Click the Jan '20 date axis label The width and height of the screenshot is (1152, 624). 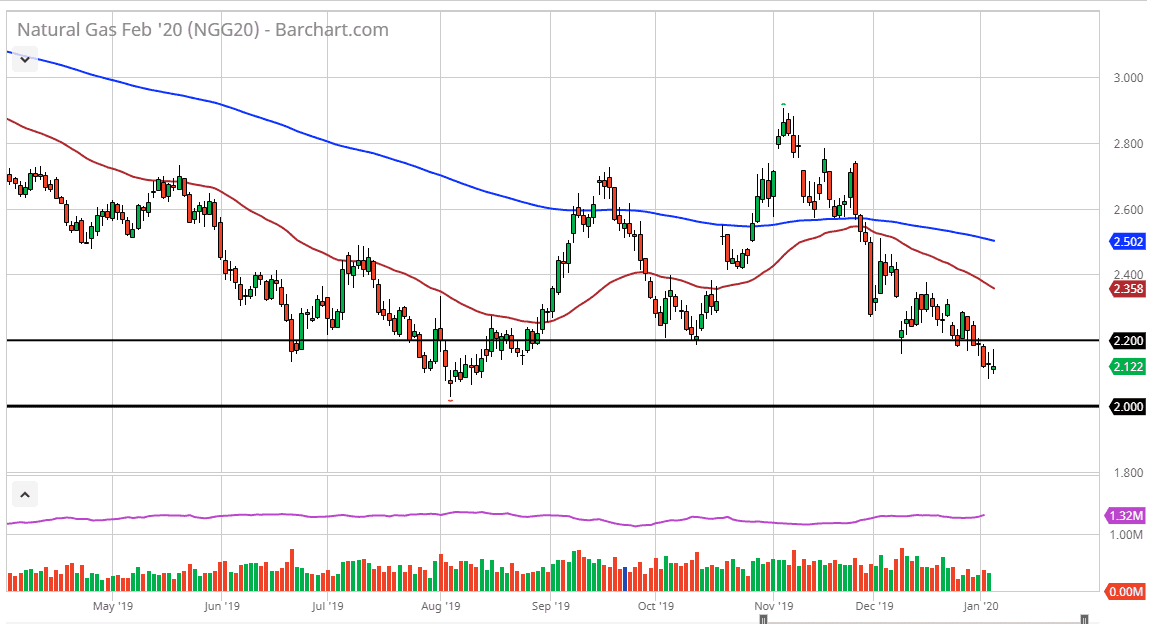(x=981, y=606)
